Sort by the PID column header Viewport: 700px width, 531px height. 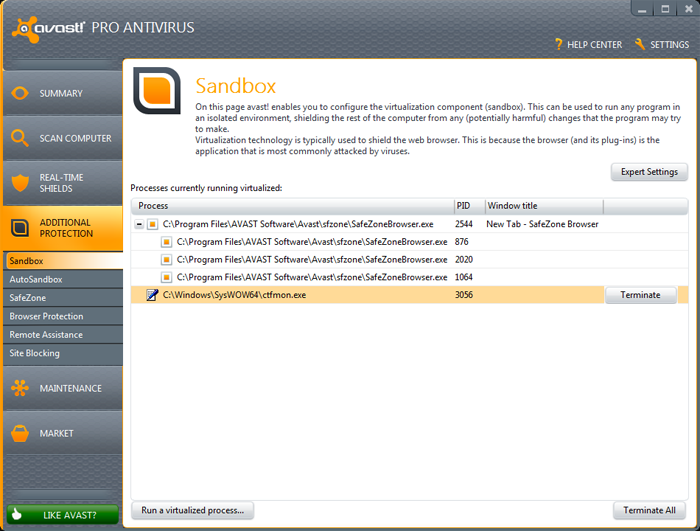[469, 206]
